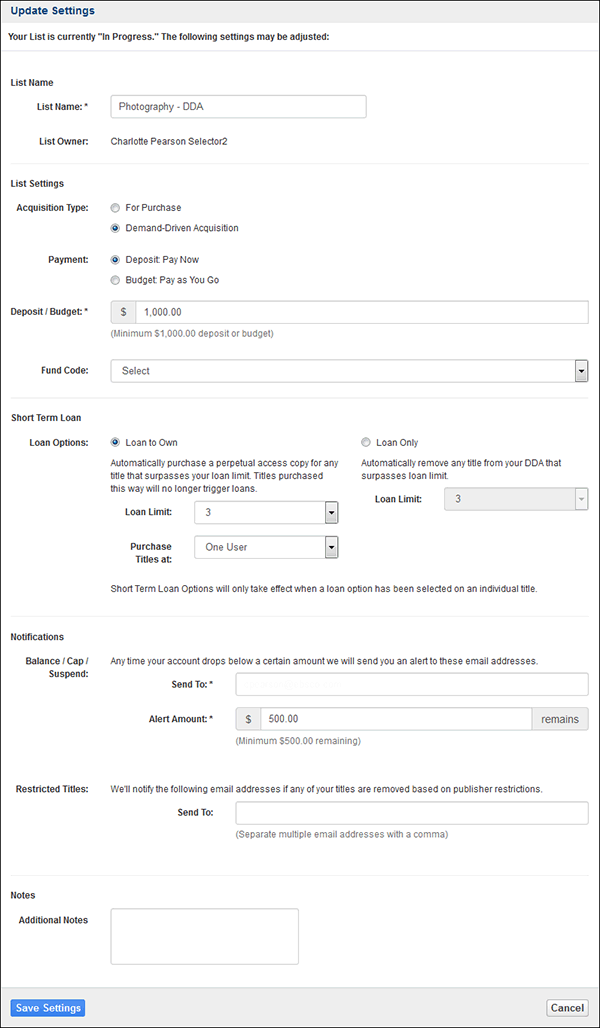Click the 'List Owner:' label
The height and width of the screenshot is (1028, 600).
(x=63, y=141)
